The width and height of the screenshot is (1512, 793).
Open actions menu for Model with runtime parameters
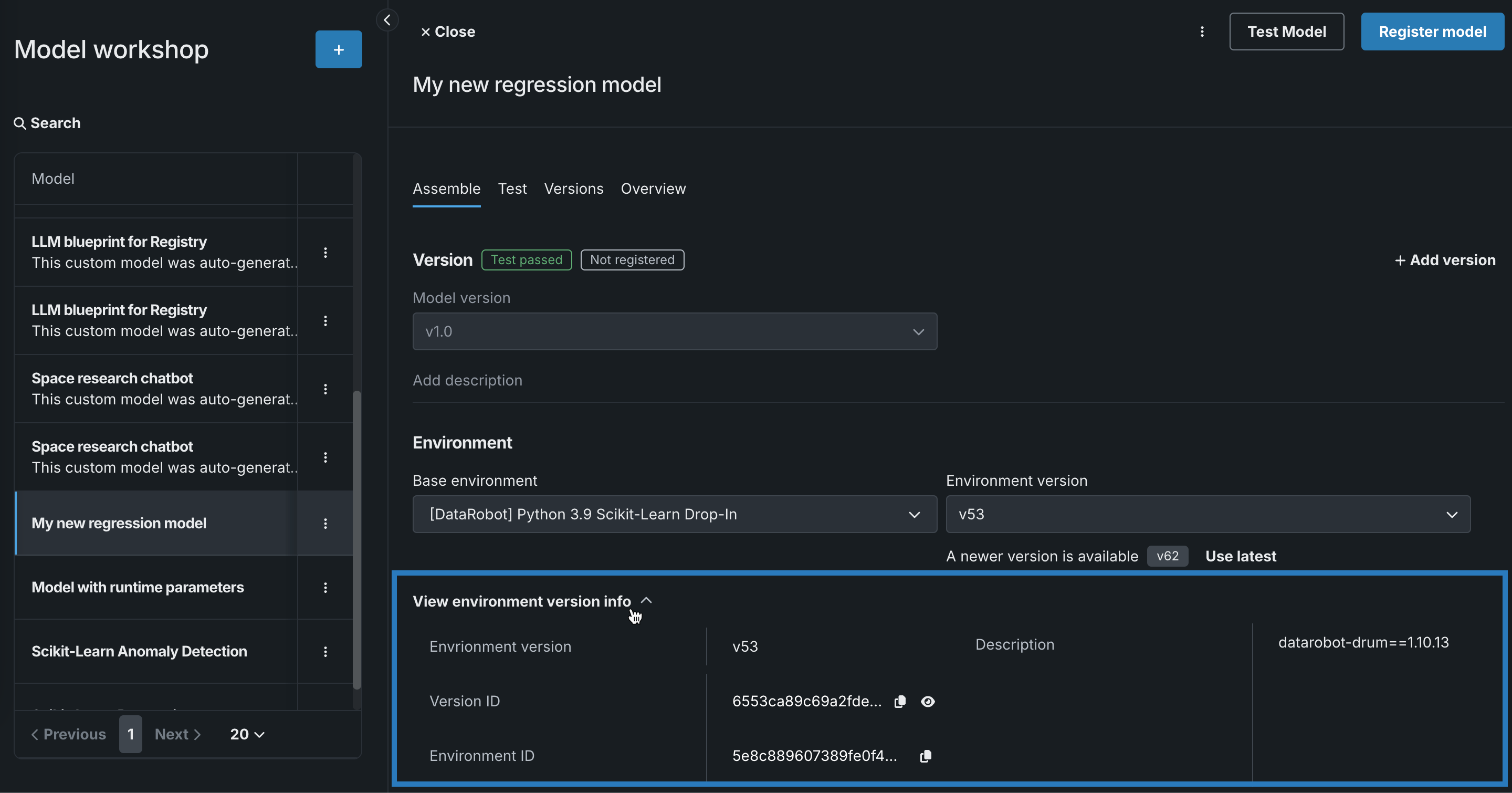(325, 587)
